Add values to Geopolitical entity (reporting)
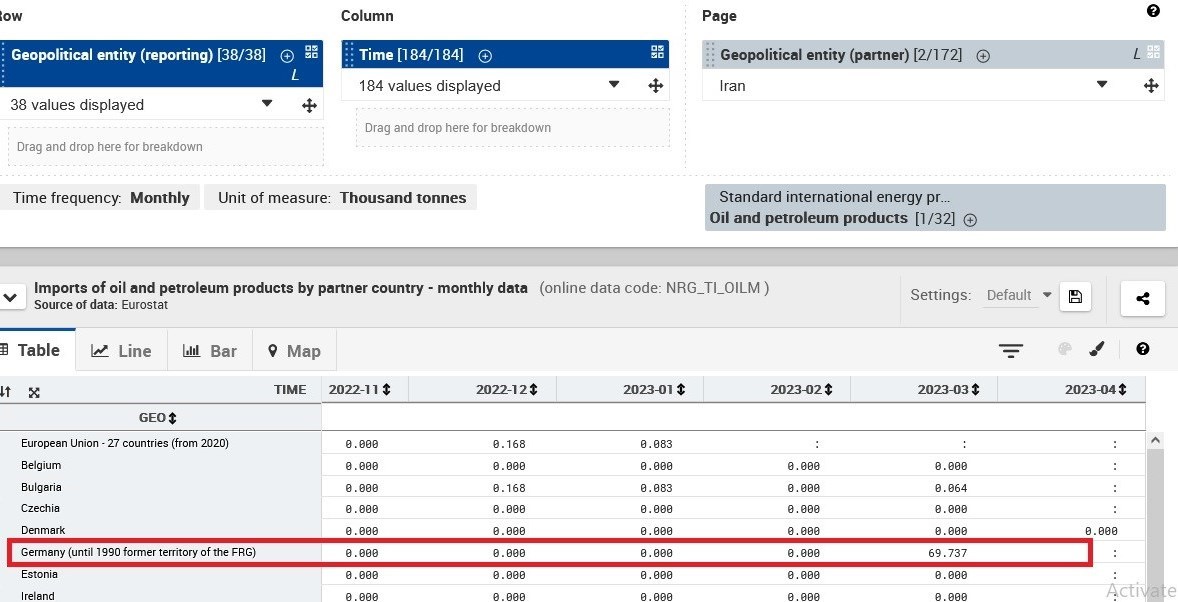Image resolution: width=1178 pixels, height=602 pixels. [287, 56]
